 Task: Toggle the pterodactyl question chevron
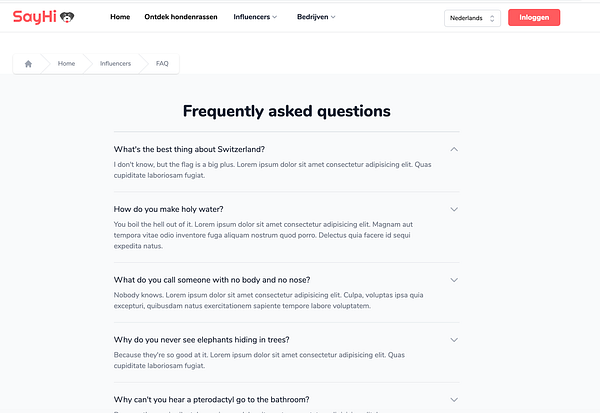click(x=454, y=400)
